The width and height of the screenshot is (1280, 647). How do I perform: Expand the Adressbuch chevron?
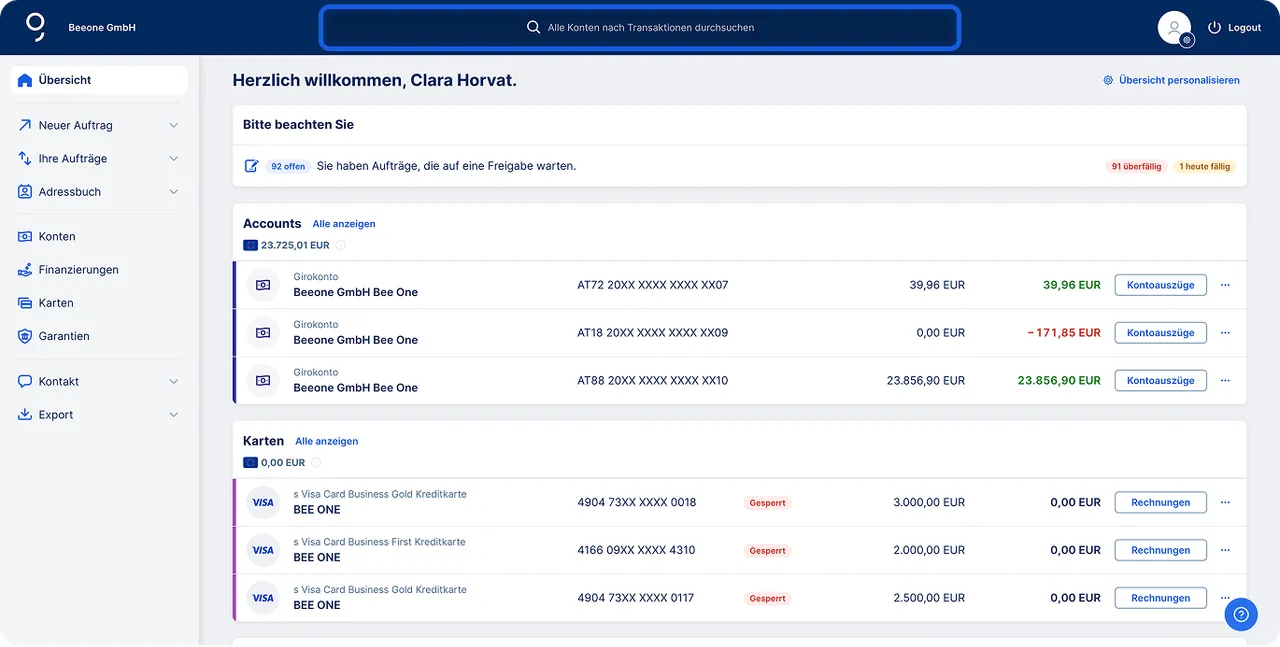coord(174,192)
